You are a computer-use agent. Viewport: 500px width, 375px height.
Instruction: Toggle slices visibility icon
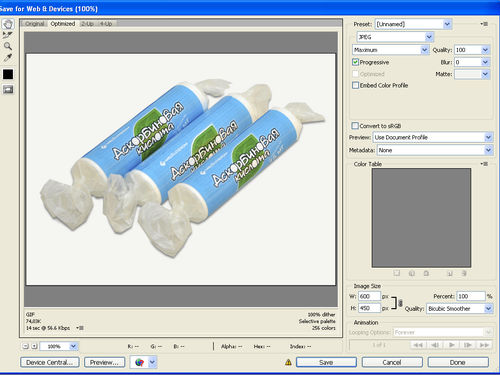tap(8, 89)
